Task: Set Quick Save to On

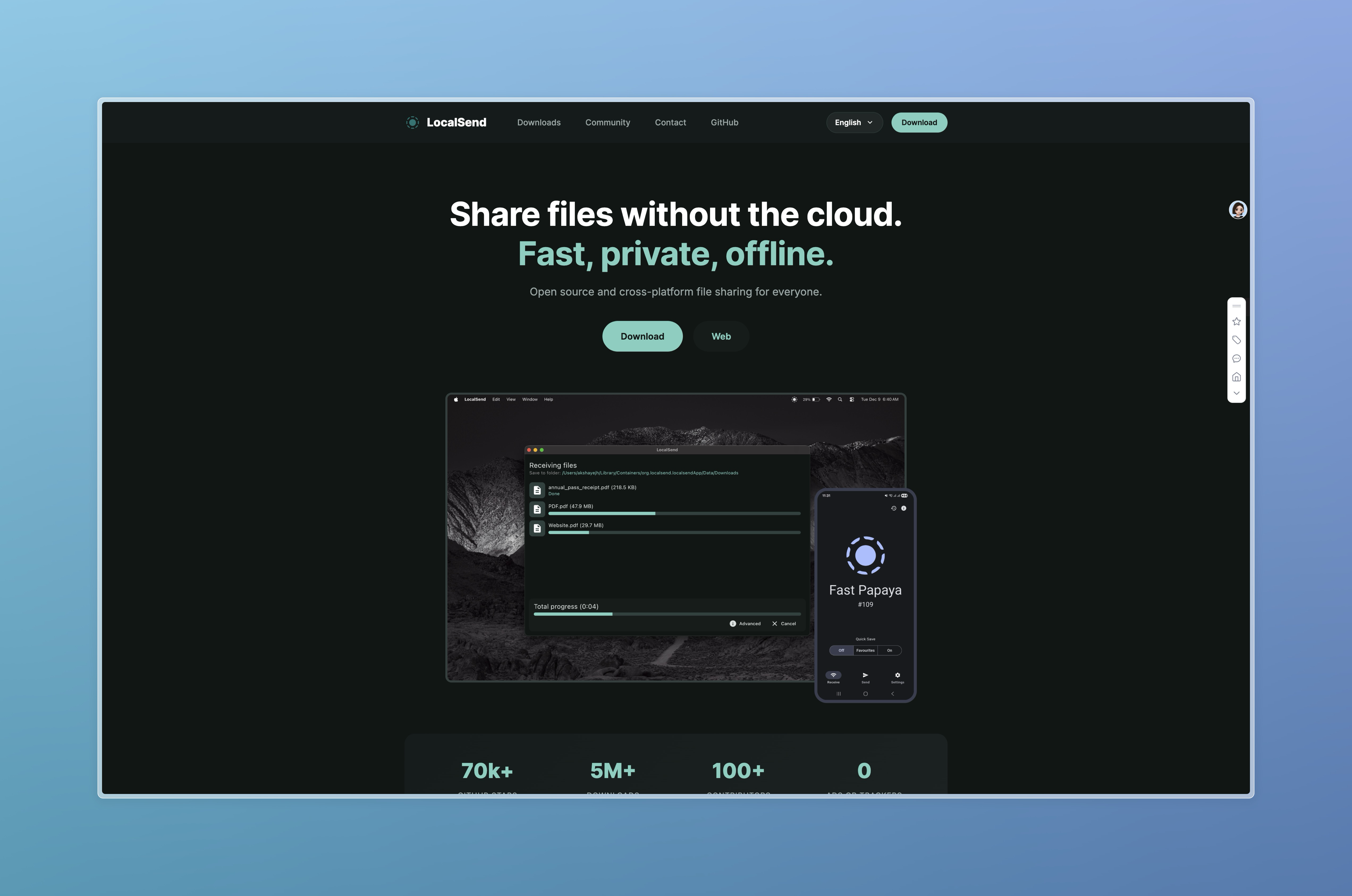Action: 889,650
